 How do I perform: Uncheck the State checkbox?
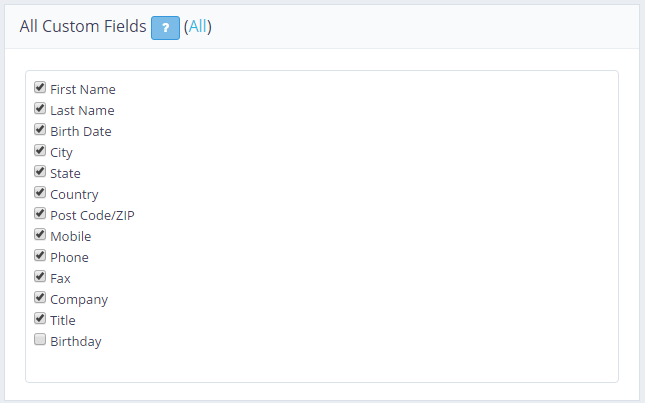click(x=40, y=172)
